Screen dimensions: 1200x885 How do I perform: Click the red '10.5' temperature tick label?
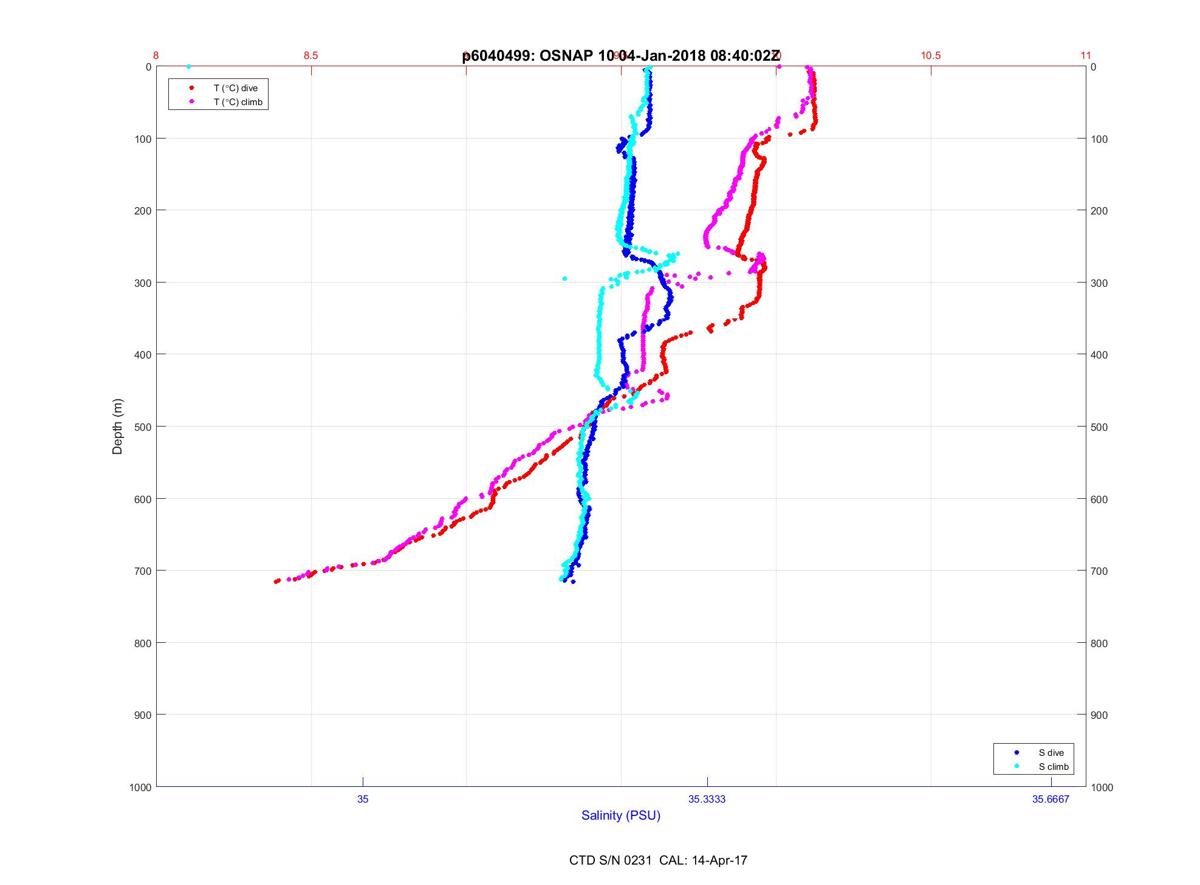931,56
